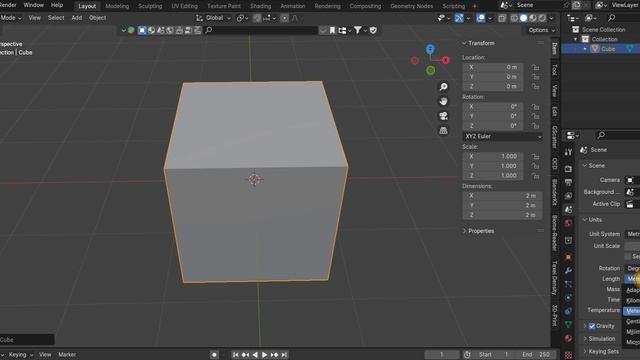Open World properties tab icon
This screenshot has height=360, width=640.
[568, 223]
